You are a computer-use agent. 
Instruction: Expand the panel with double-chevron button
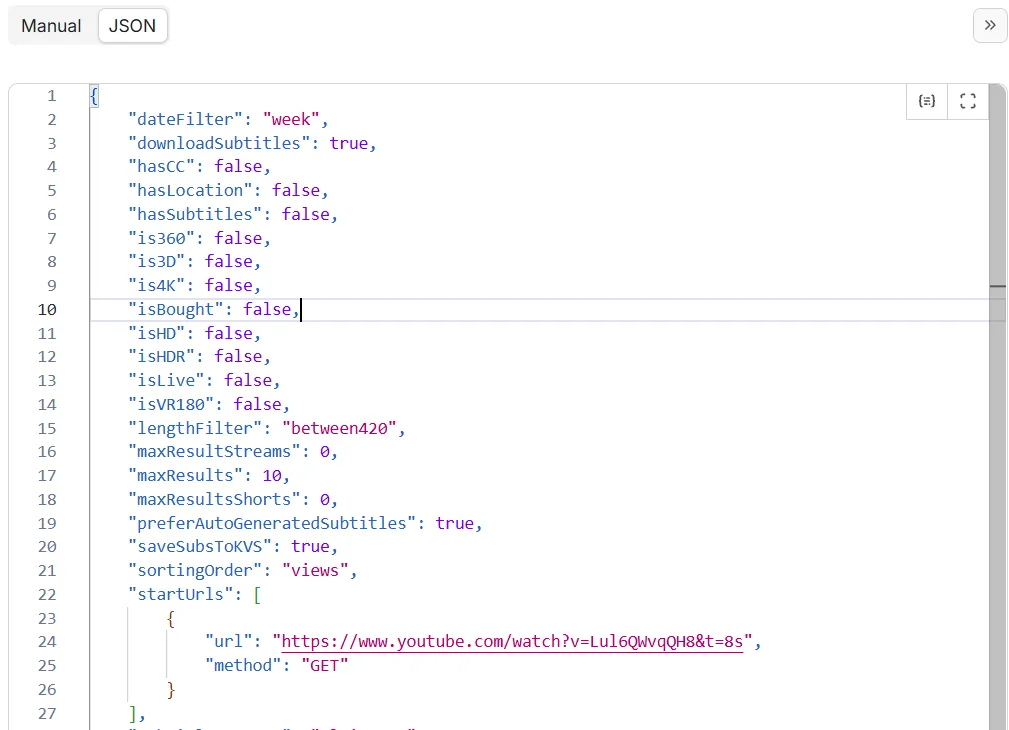[x=989, y=25]
